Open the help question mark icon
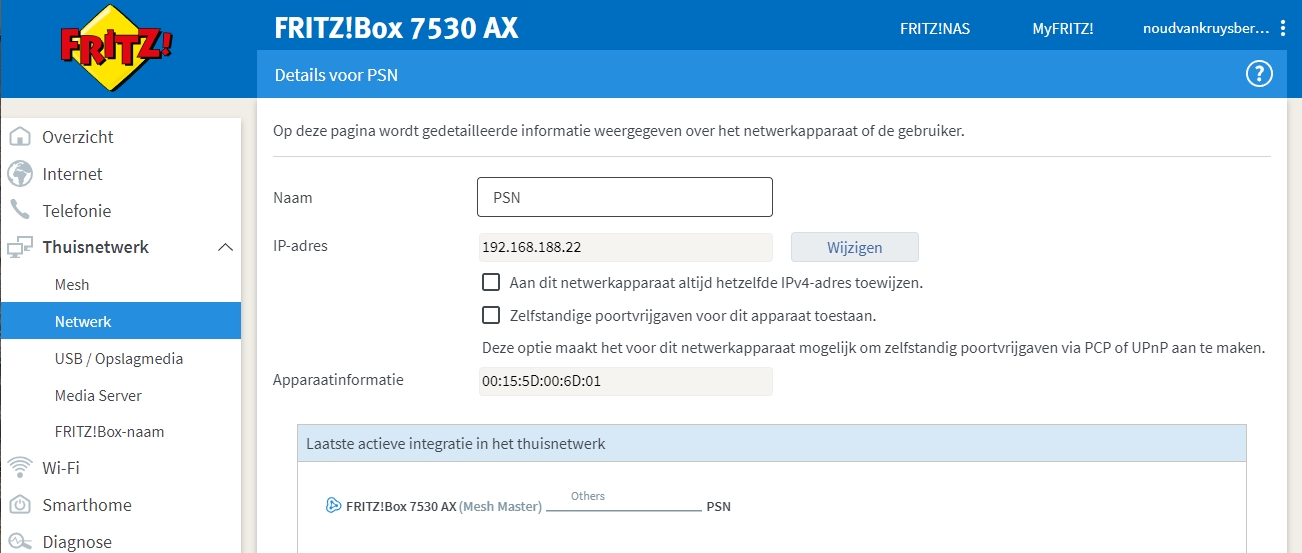 (1258, 74)
